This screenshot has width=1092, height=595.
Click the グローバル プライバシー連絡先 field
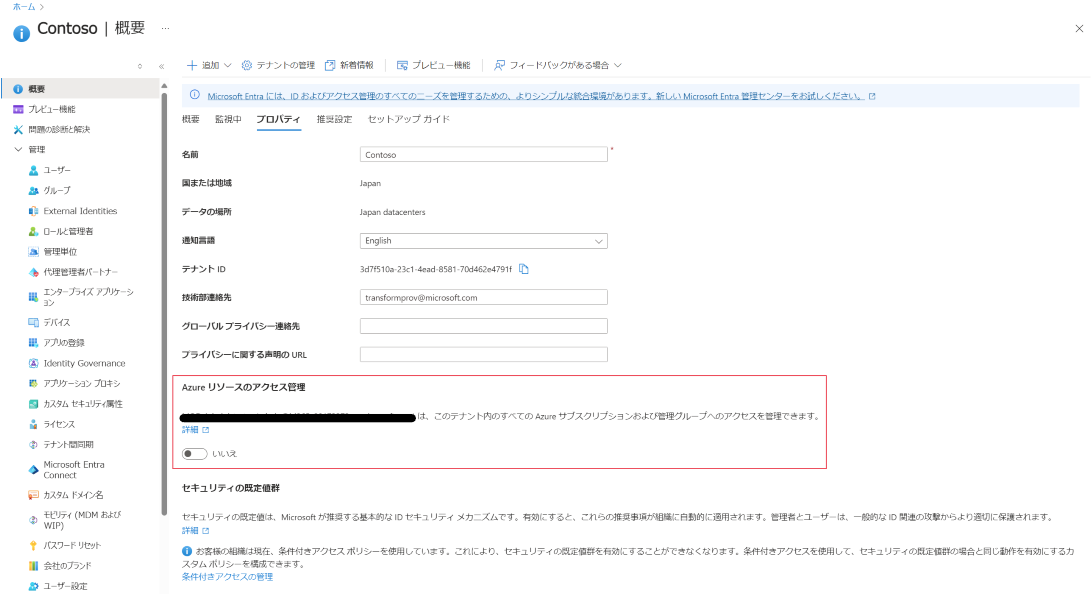[483, 326]
